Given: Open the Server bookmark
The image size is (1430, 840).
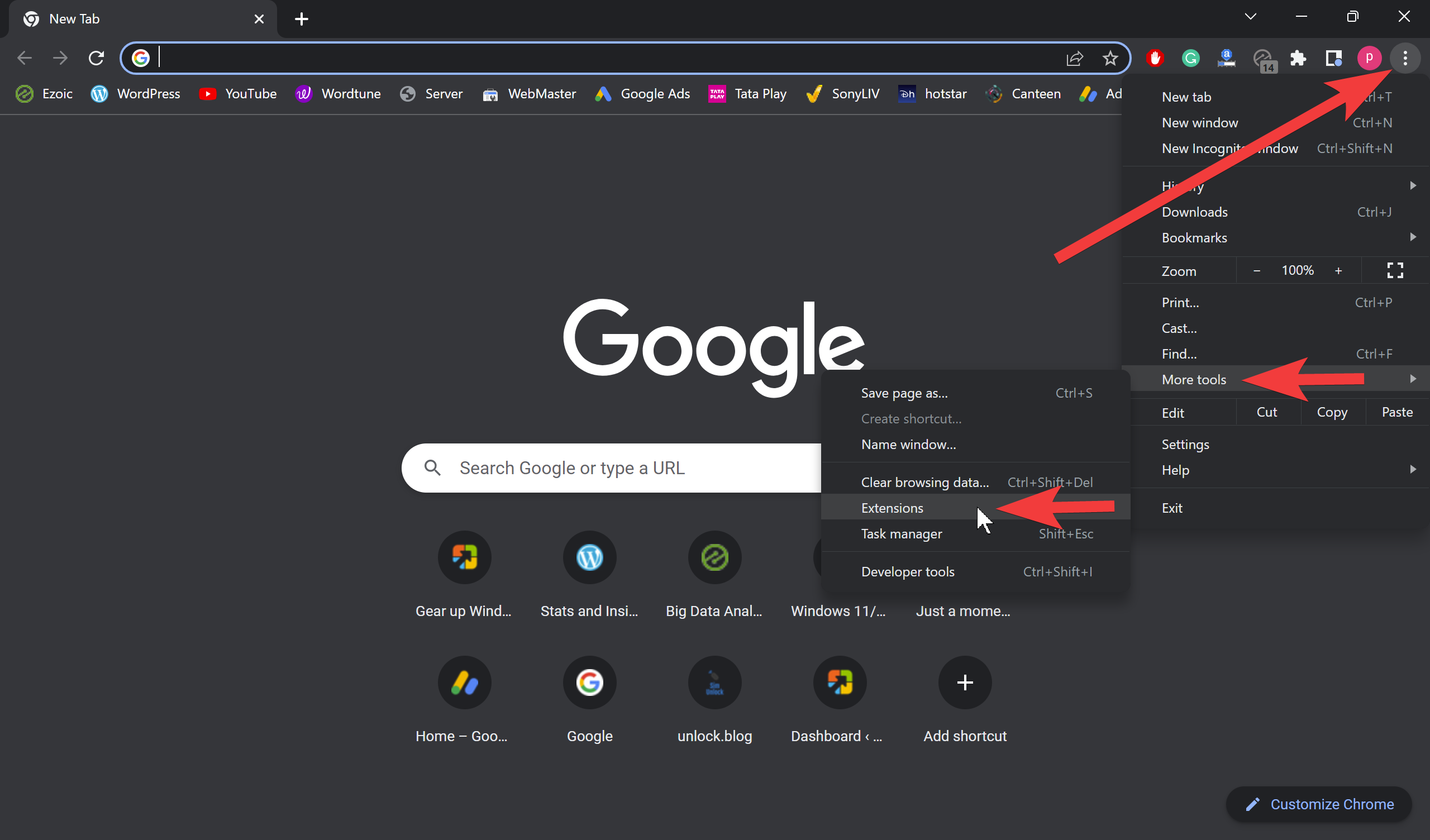Looking at the screenshot, I should point(431,94).
